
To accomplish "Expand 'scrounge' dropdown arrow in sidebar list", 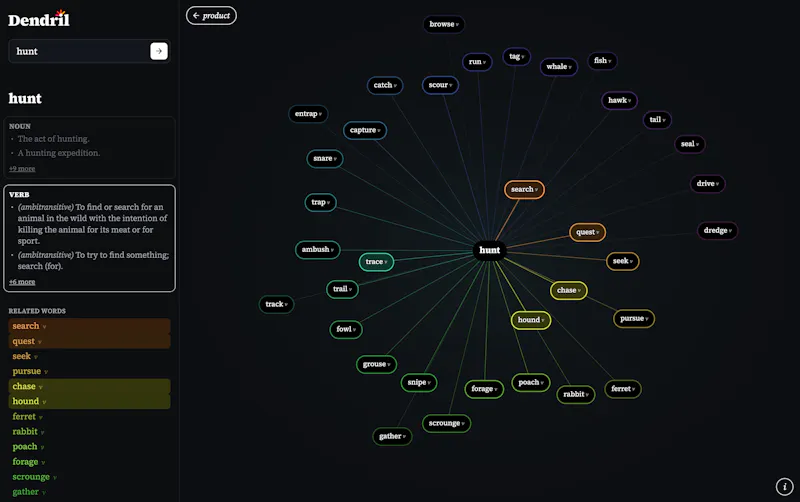I will [x=55, y=478].
